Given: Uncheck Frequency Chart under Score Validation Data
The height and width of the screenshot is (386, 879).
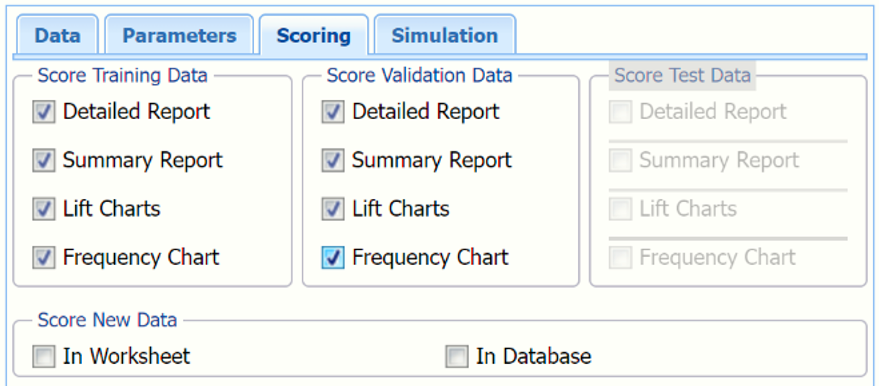Looking at the screenshot, I should 333,258.
